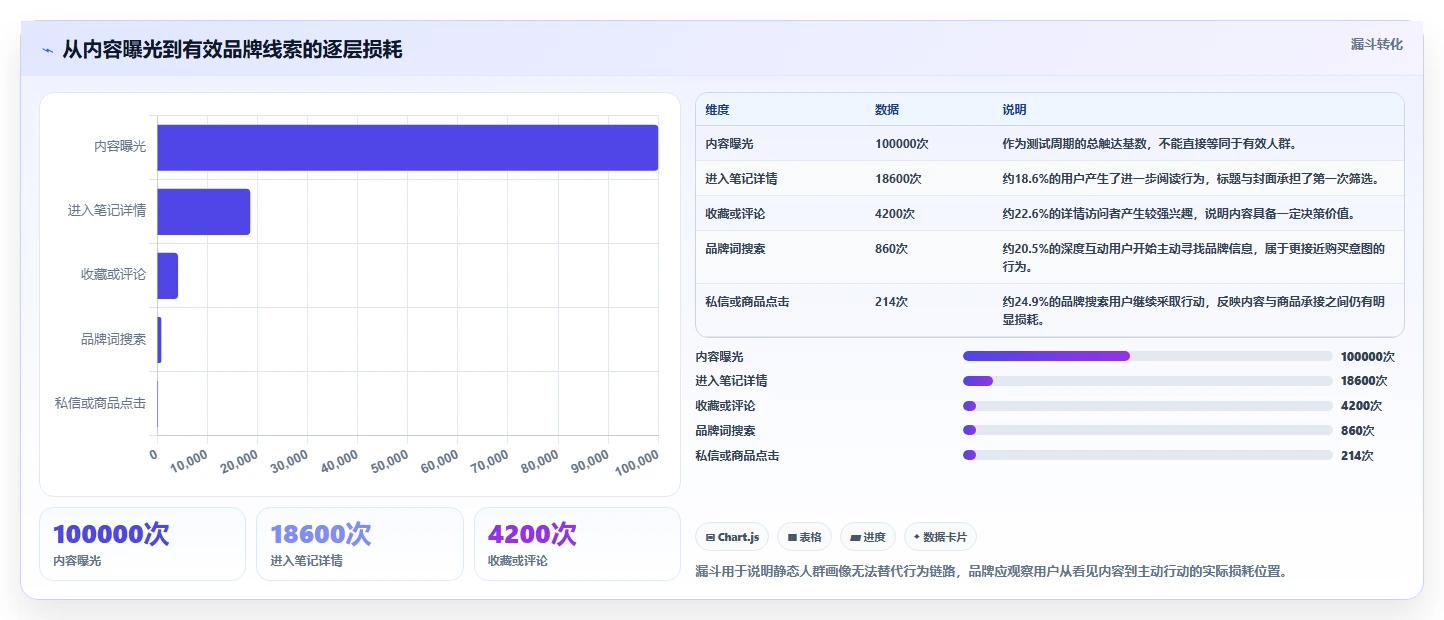The image size is (1444, 620).
Task: Click the 品牌词搜索 bar in chart
Action: coord(159,339)
